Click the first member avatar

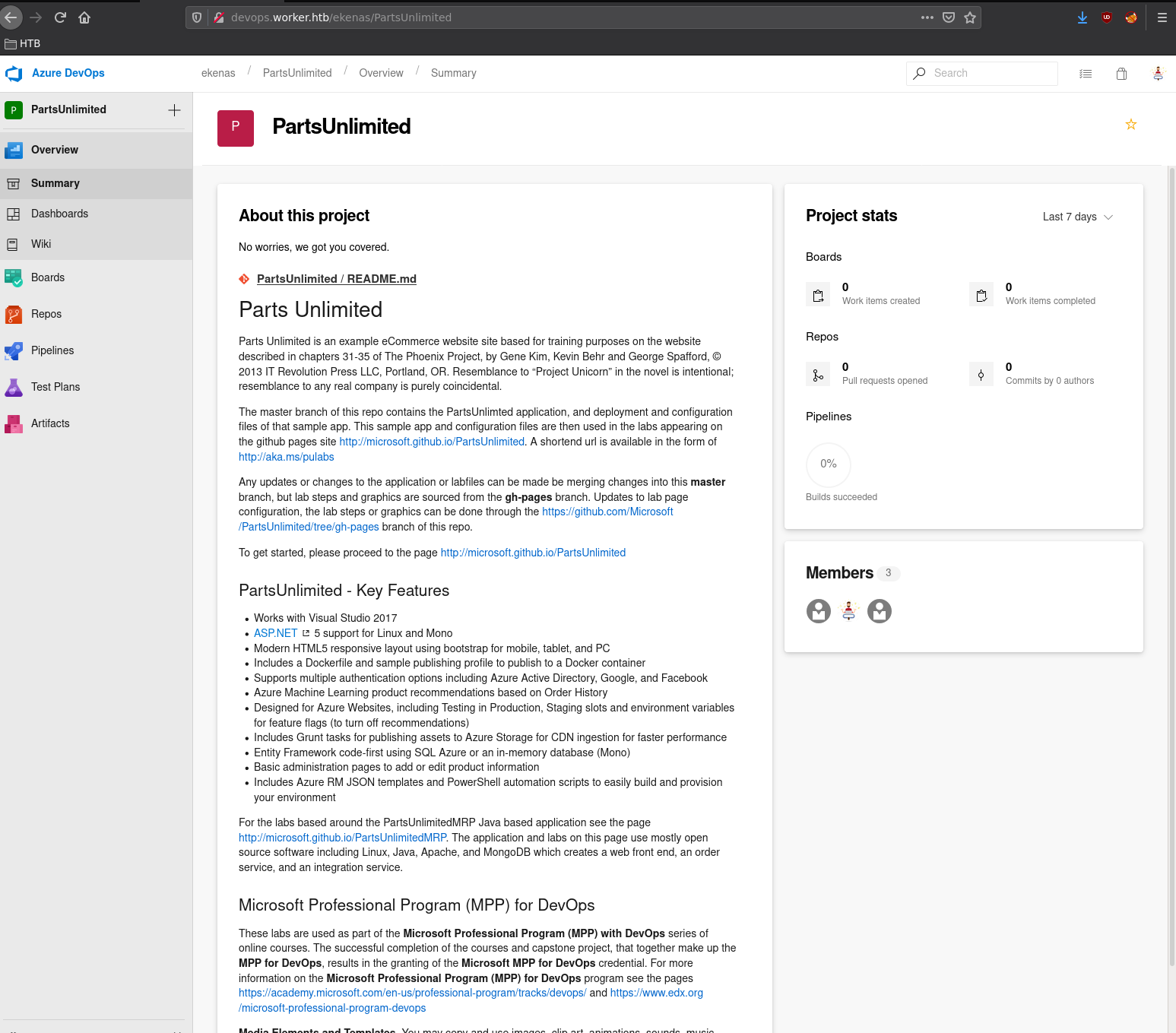tap(819, 611)
